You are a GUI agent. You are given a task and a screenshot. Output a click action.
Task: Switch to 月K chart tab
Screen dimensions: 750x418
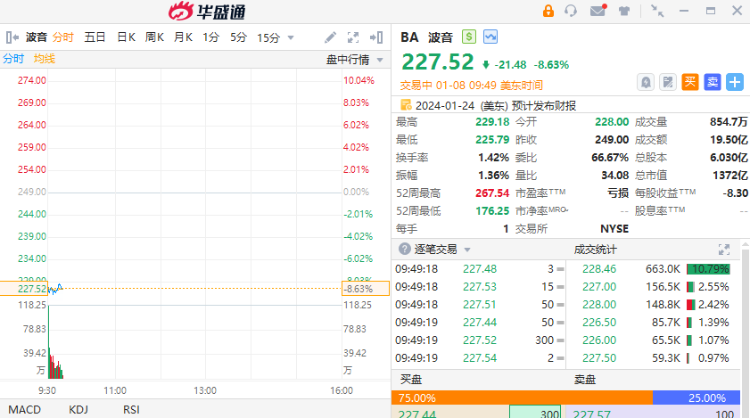(183, 37)
